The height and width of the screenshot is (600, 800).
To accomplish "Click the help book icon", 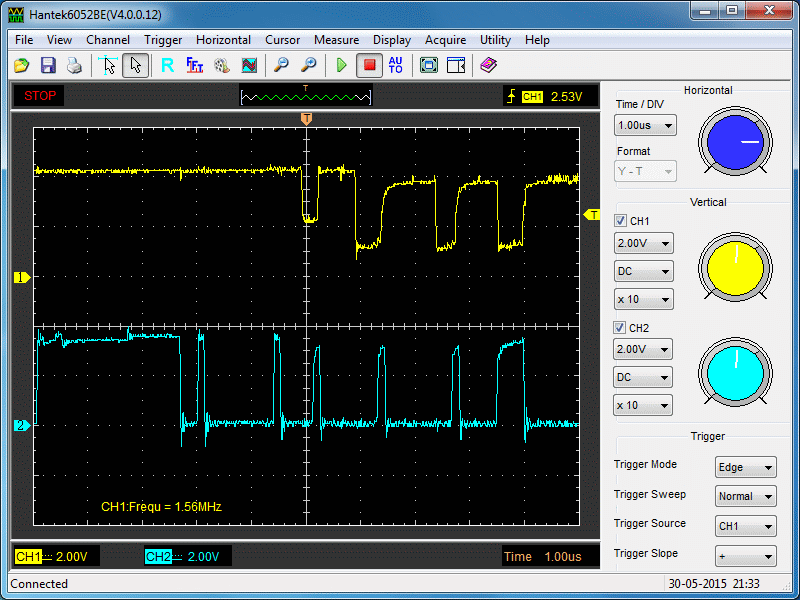I will (x=488, y=65).
